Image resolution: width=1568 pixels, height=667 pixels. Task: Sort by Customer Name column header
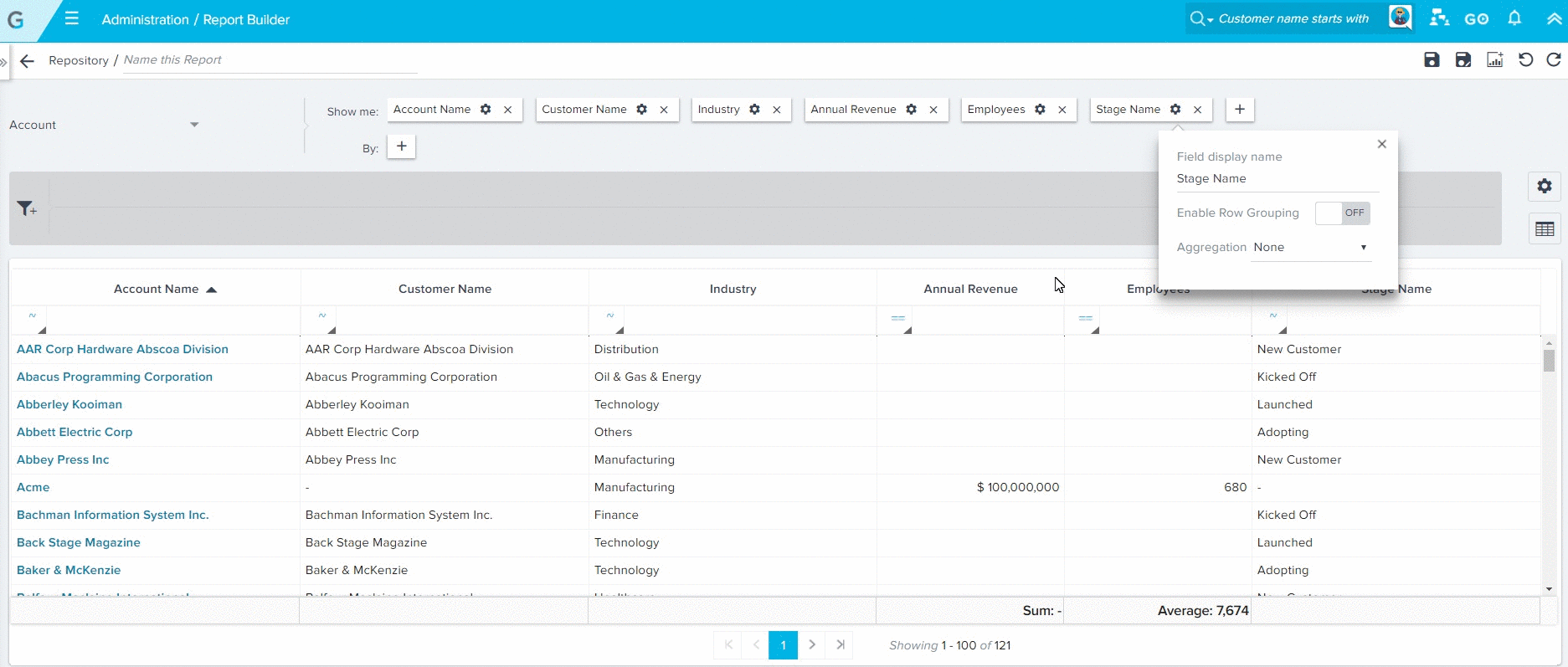pyautogui.click(x=445, y=289)
